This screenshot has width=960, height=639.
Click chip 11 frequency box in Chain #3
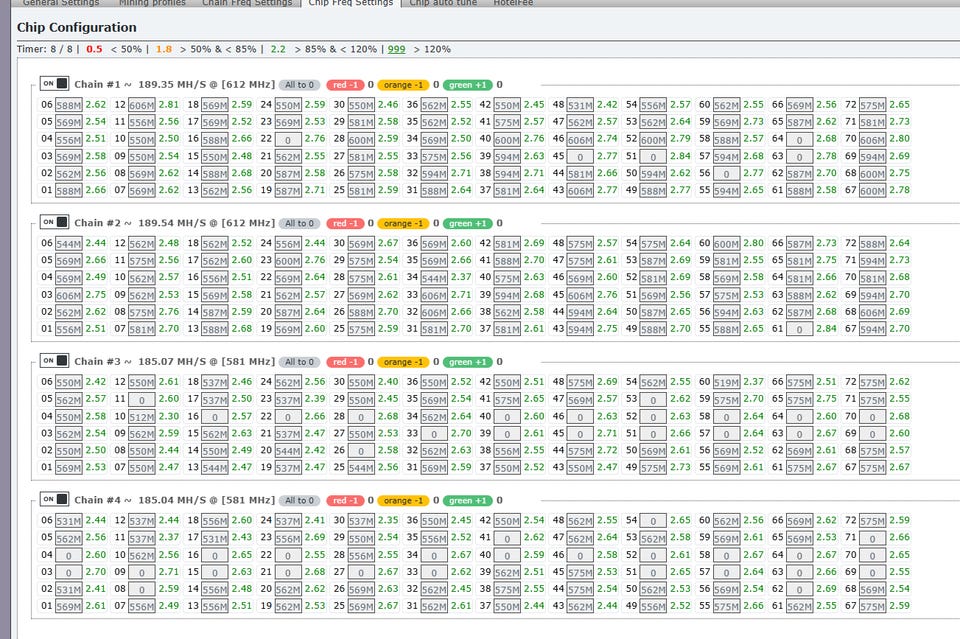point(141,399)
